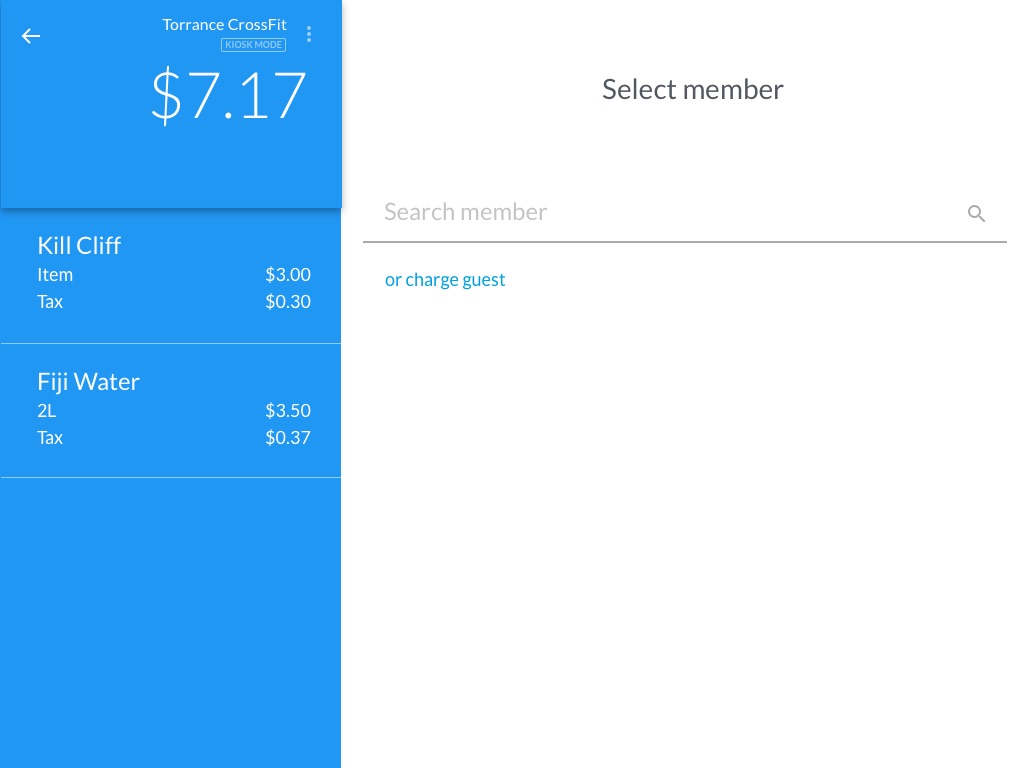Screen dimensions: 1024x768
Task: Click the empty blue area below cart items
Action: click(170, 620)
